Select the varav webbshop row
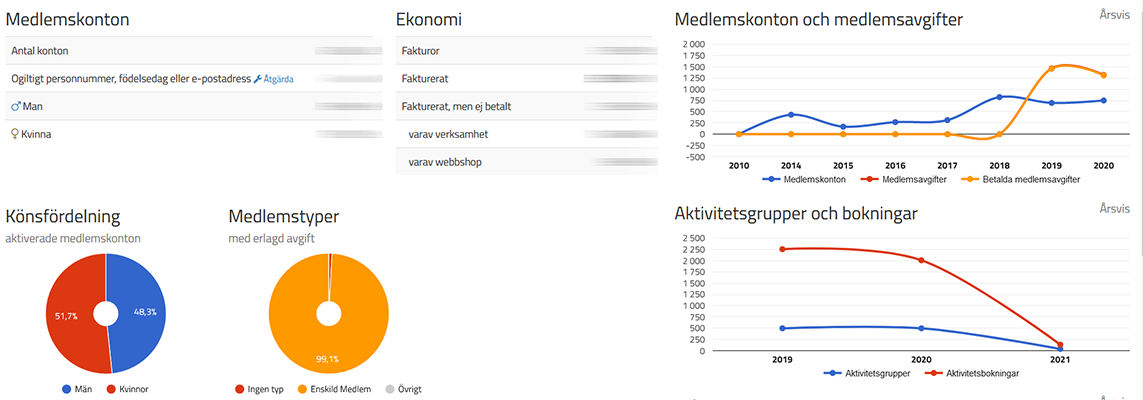 pyautogui.click(x=523, y=162)
